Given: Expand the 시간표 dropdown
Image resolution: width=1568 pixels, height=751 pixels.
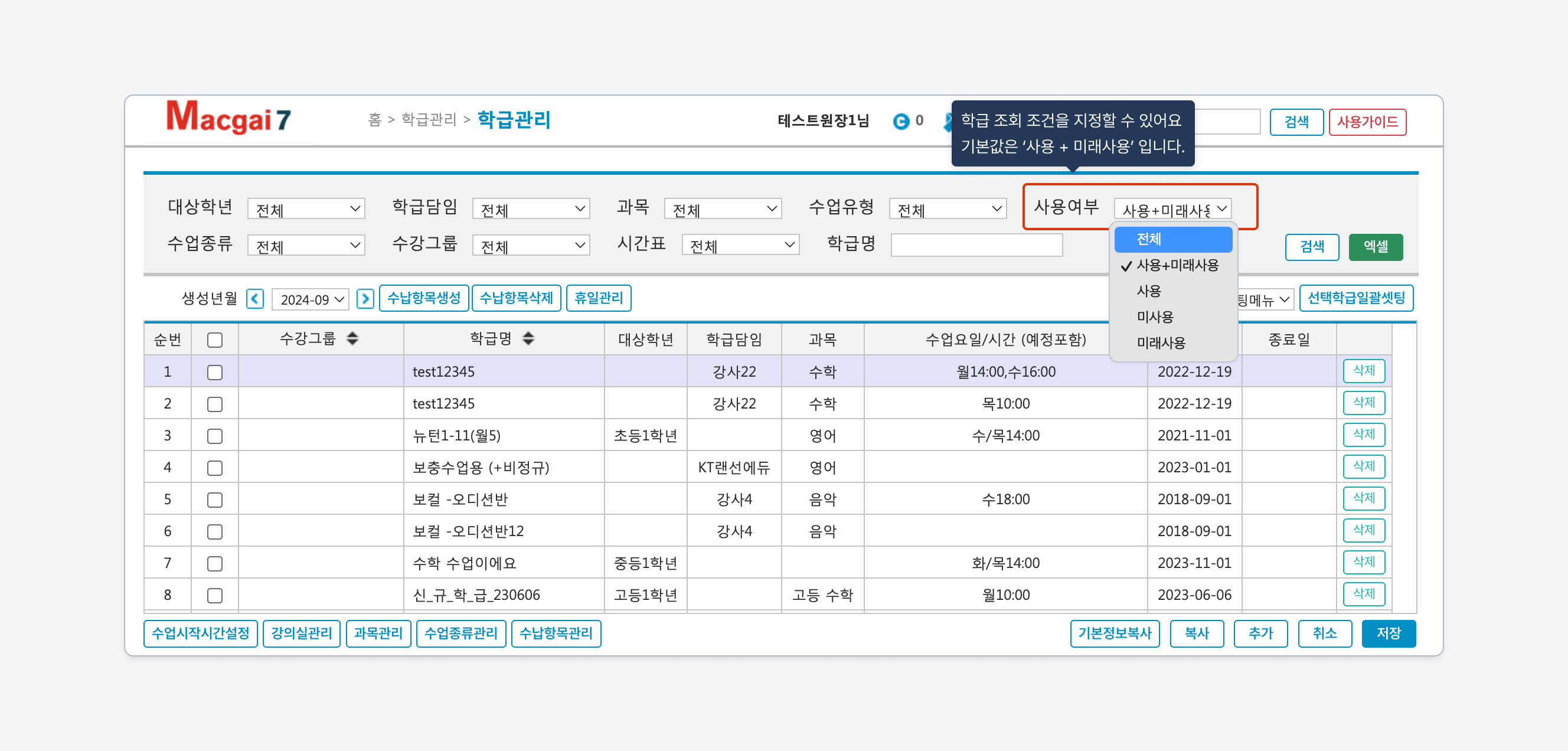Looking at the screenshot, I should (740, 245).
